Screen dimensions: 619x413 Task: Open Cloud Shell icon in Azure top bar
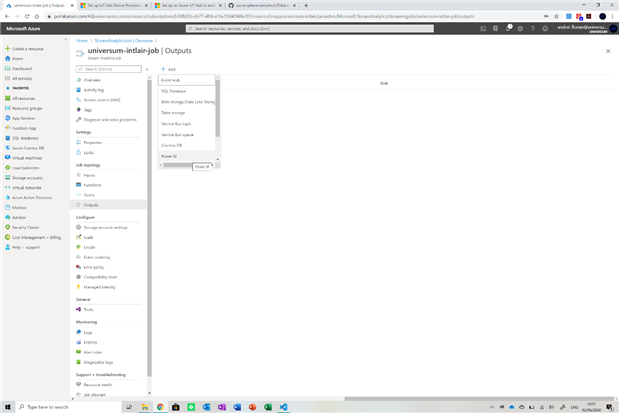[x=483, y=28]
